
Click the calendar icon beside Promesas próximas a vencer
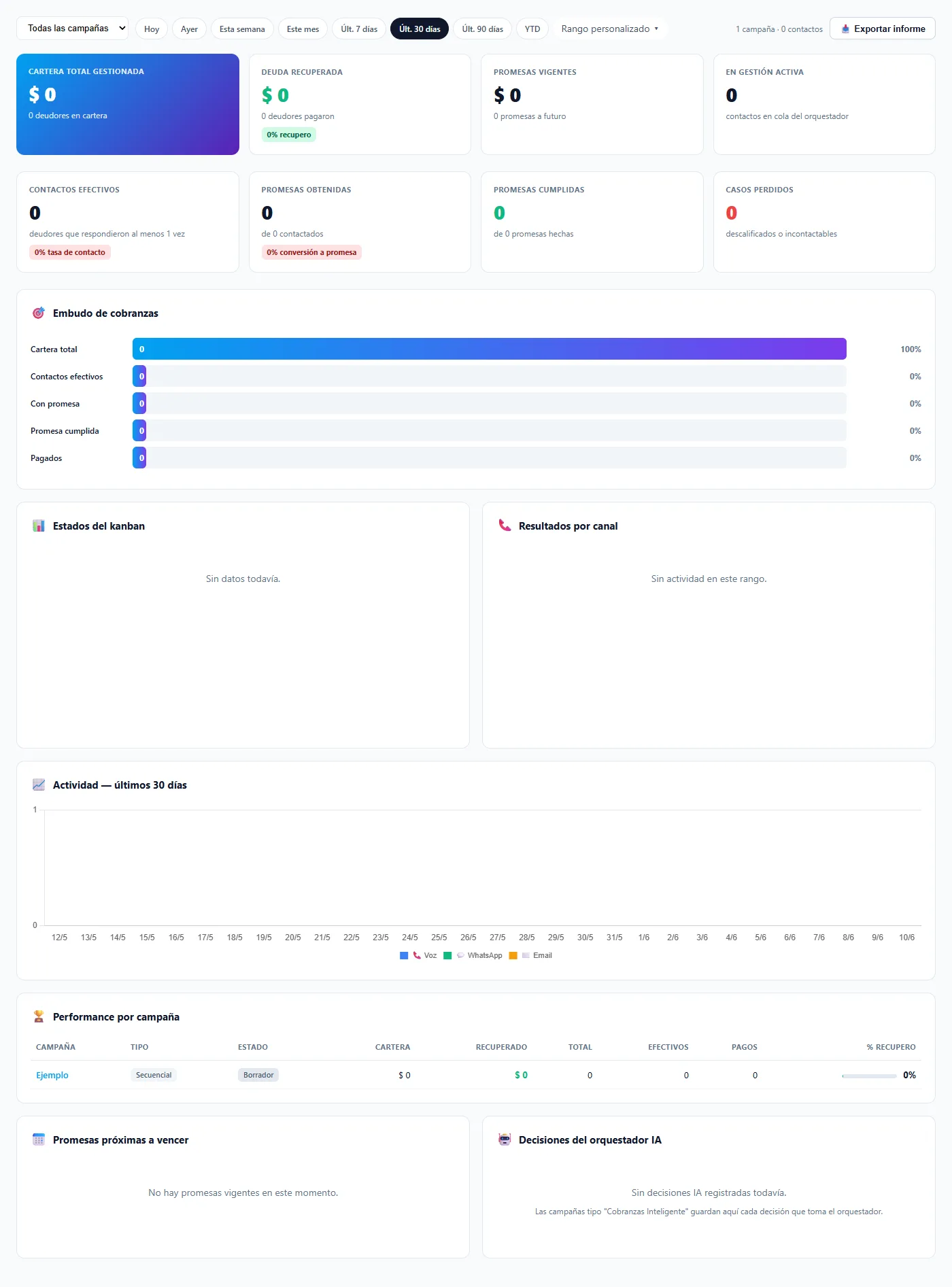pyautogui.click(x=39, y=1139)
